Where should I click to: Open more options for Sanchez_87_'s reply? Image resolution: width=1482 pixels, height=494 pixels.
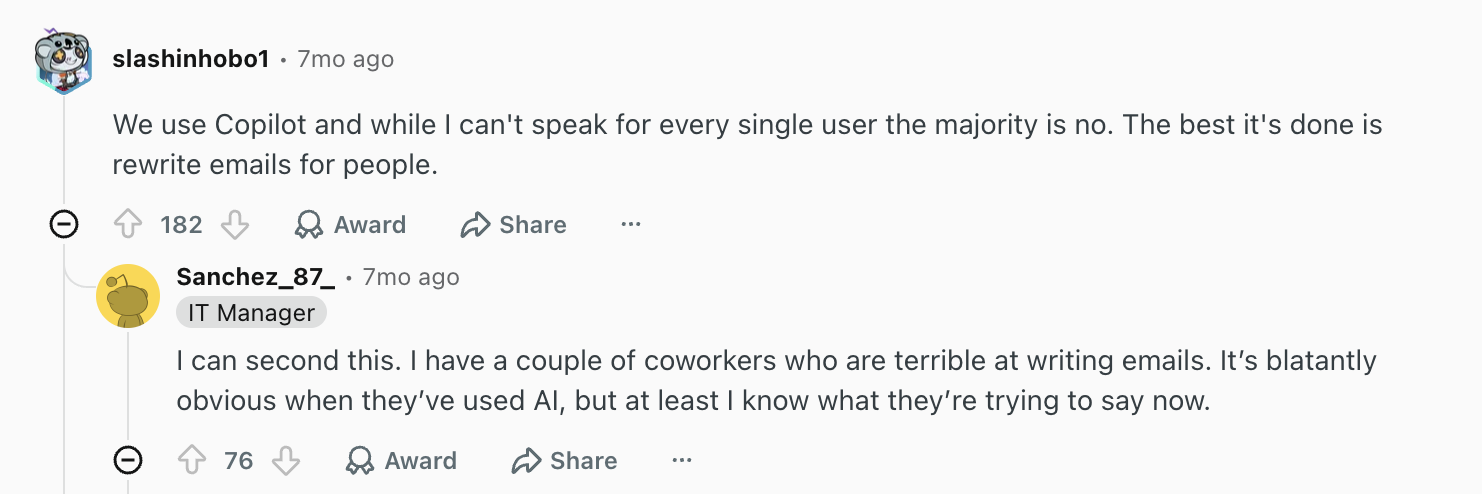tap(682, 461)
